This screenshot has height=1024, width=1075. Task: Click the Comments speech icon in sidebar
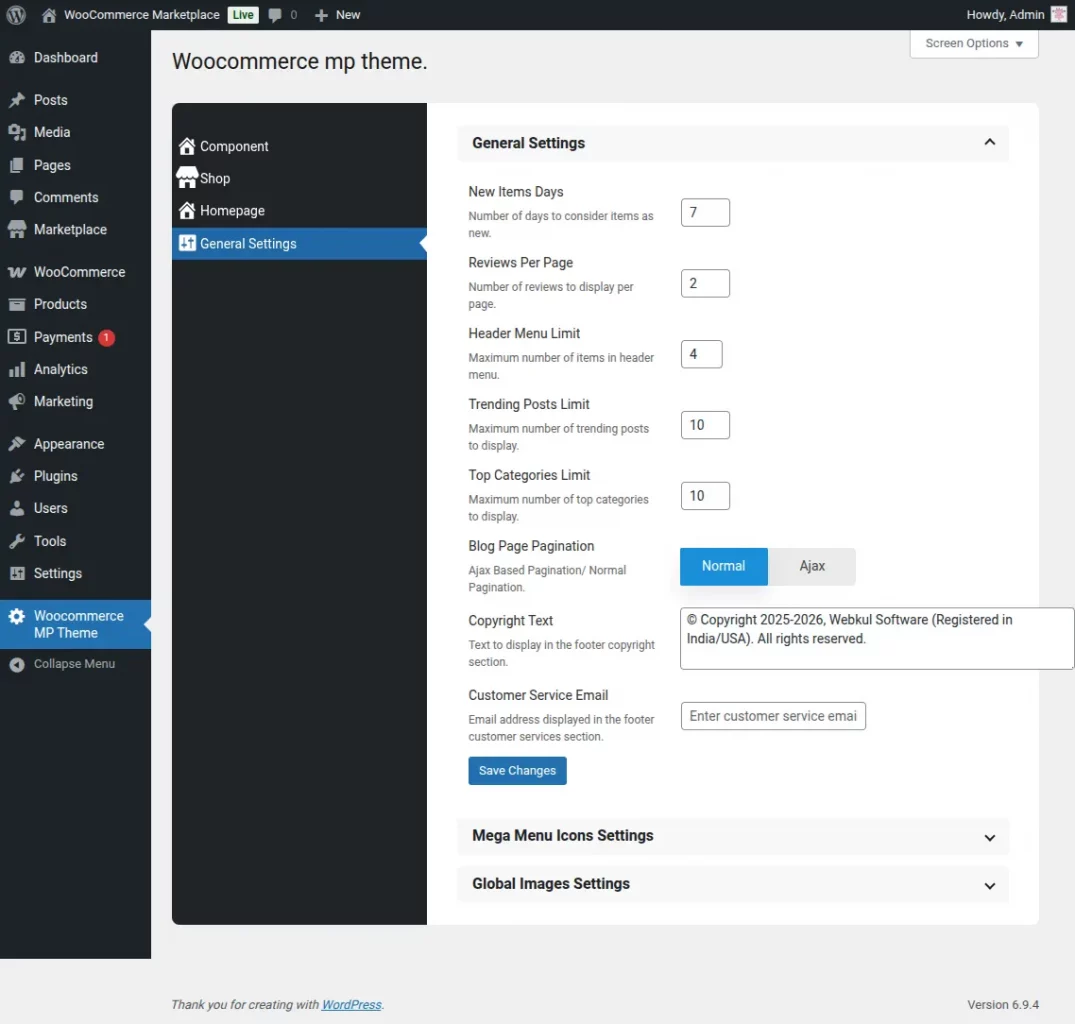[17, 197]
